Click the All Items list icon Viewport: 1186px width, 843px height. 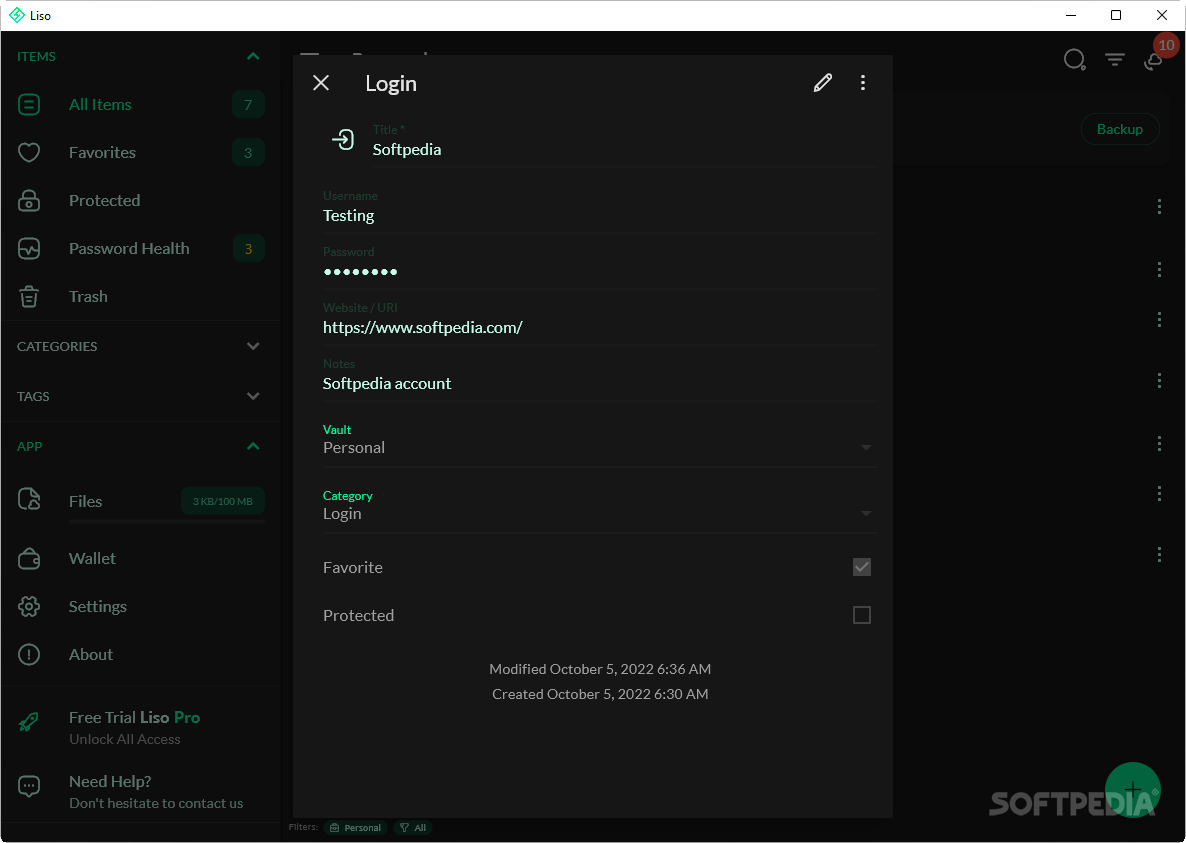[x=29, y=104]
